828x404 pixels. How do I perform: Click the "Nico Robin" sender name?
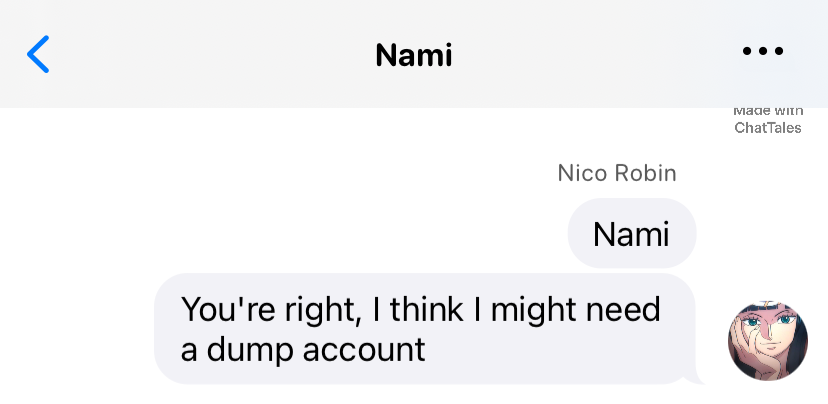(616, 173)
